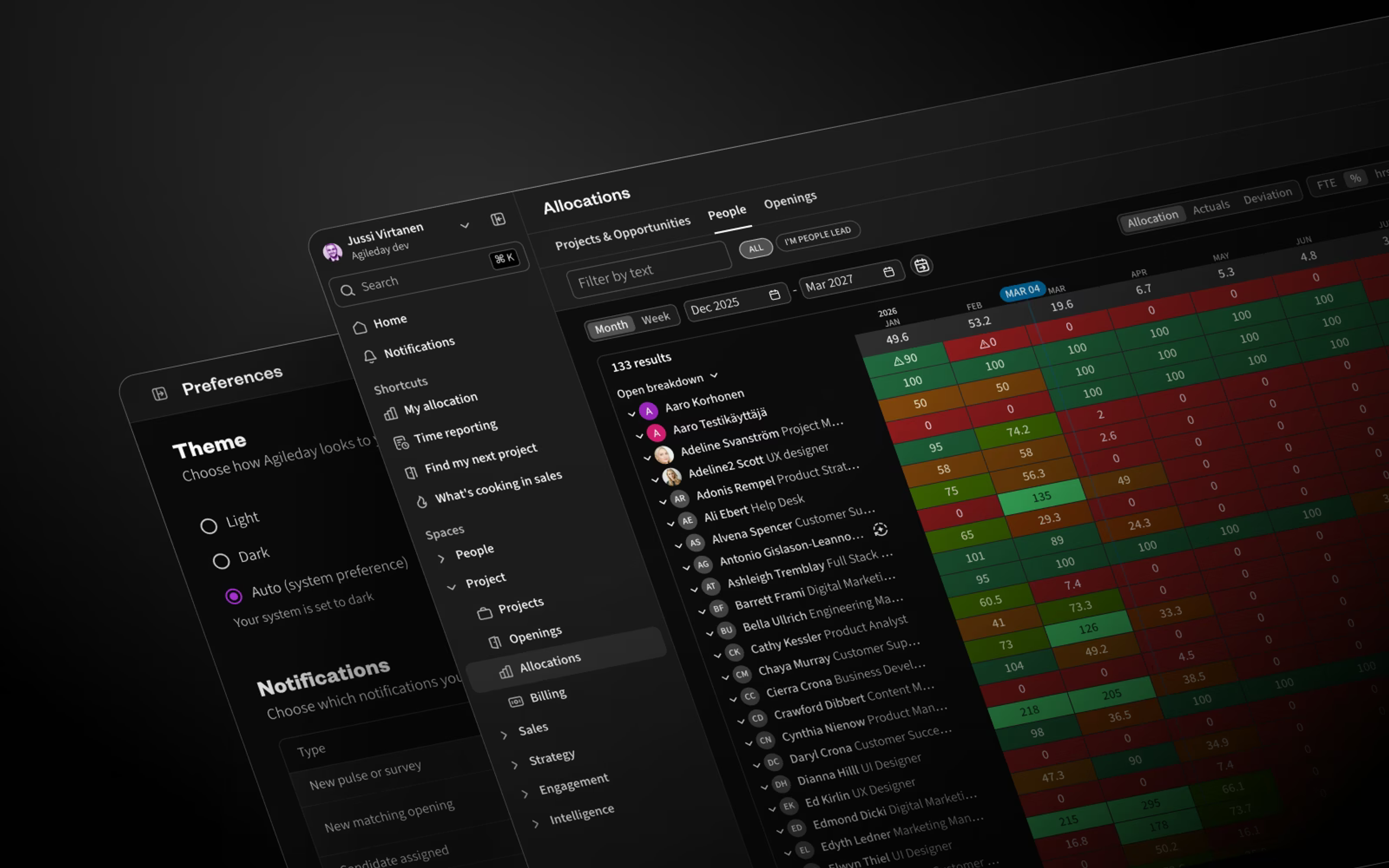Click the My allocation chart icon
The height and width of the screenshot is (868, 1389).
(x=391, y=413)
